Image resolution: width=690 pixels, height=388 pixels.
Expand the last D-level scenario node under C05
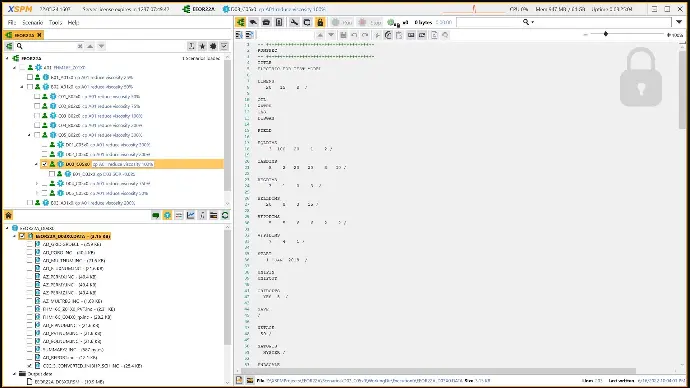[x=37, y=193]
